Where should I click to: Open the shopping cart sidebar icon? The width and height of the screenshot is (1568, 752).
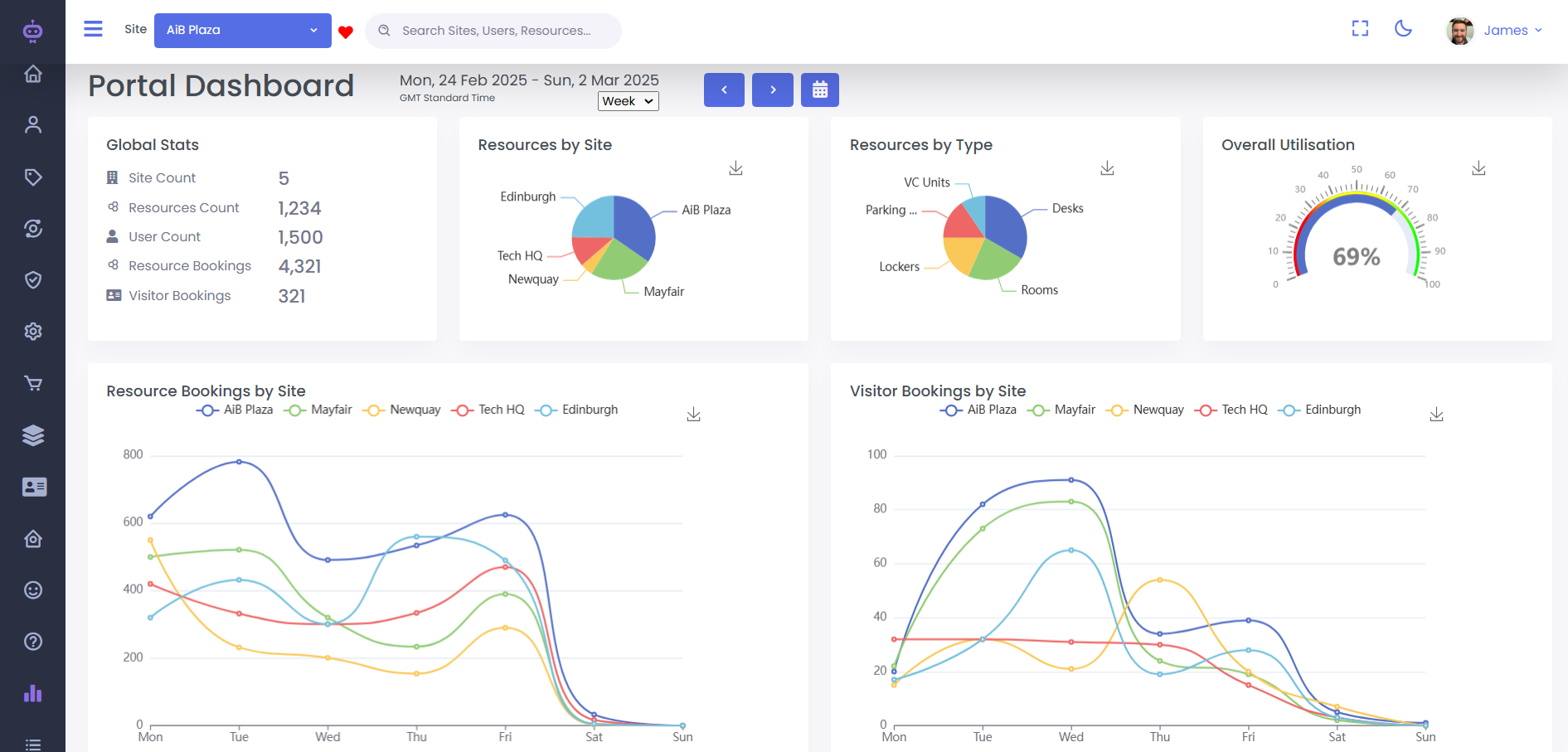33,383
